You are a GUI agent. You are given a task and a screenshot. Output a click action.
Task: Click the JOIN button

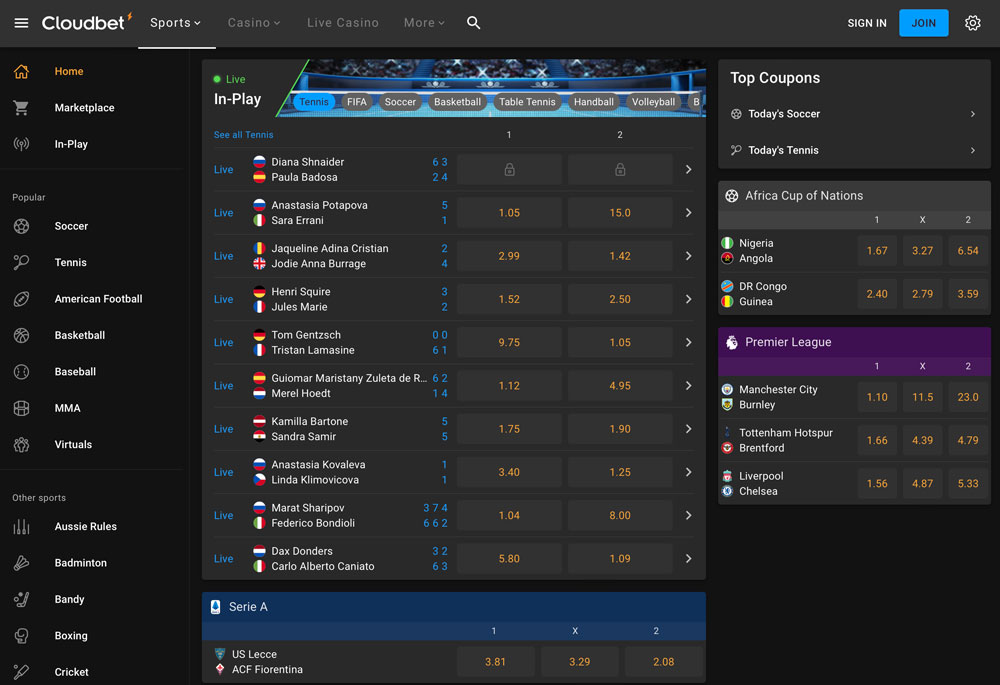click(923, 23)
